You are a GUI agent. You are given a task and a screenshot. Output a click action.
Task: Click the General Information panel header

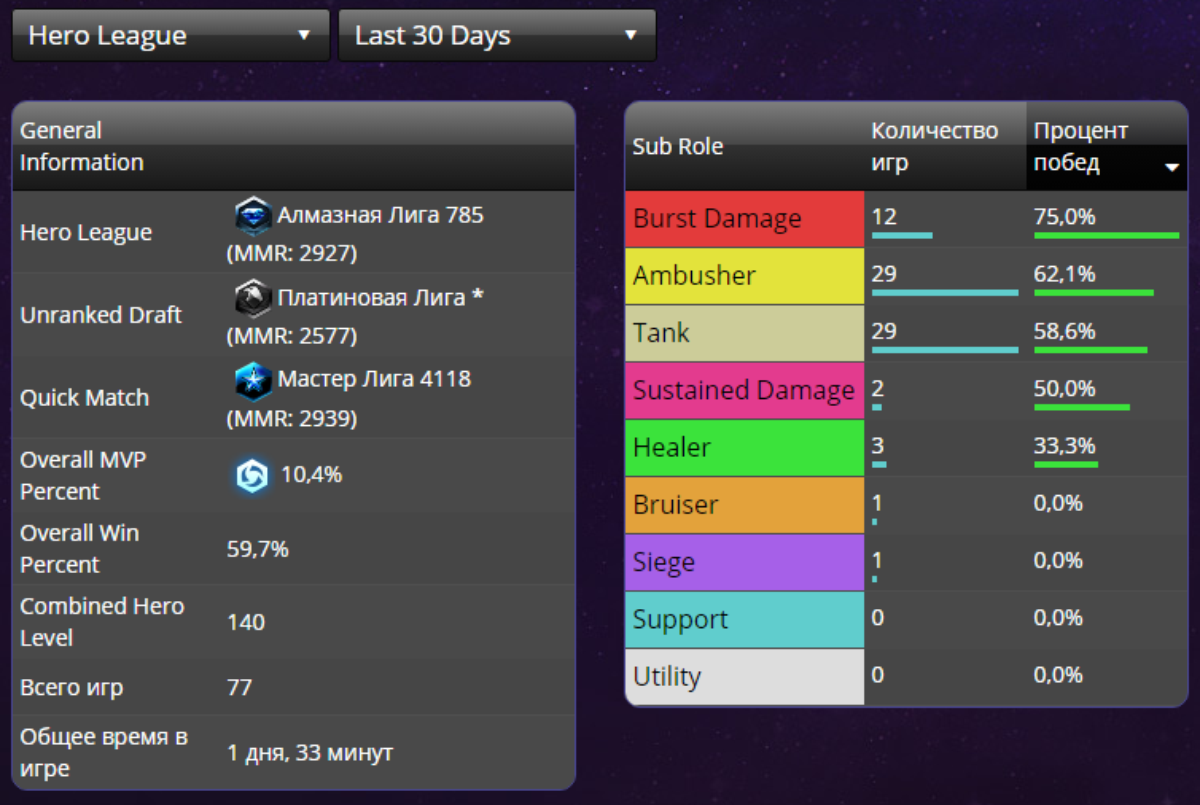[294, 146]
